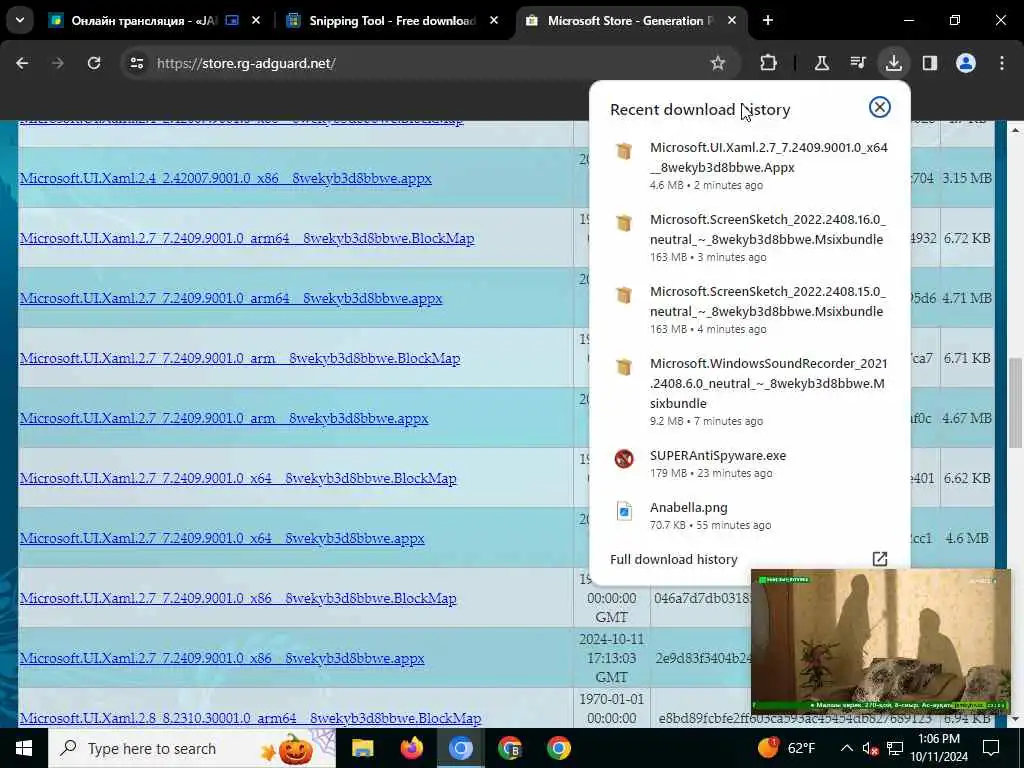Screen dimensions: 1024x768
Task: Click the page vertical scrollbar thumb
Action: point(1015,402)
